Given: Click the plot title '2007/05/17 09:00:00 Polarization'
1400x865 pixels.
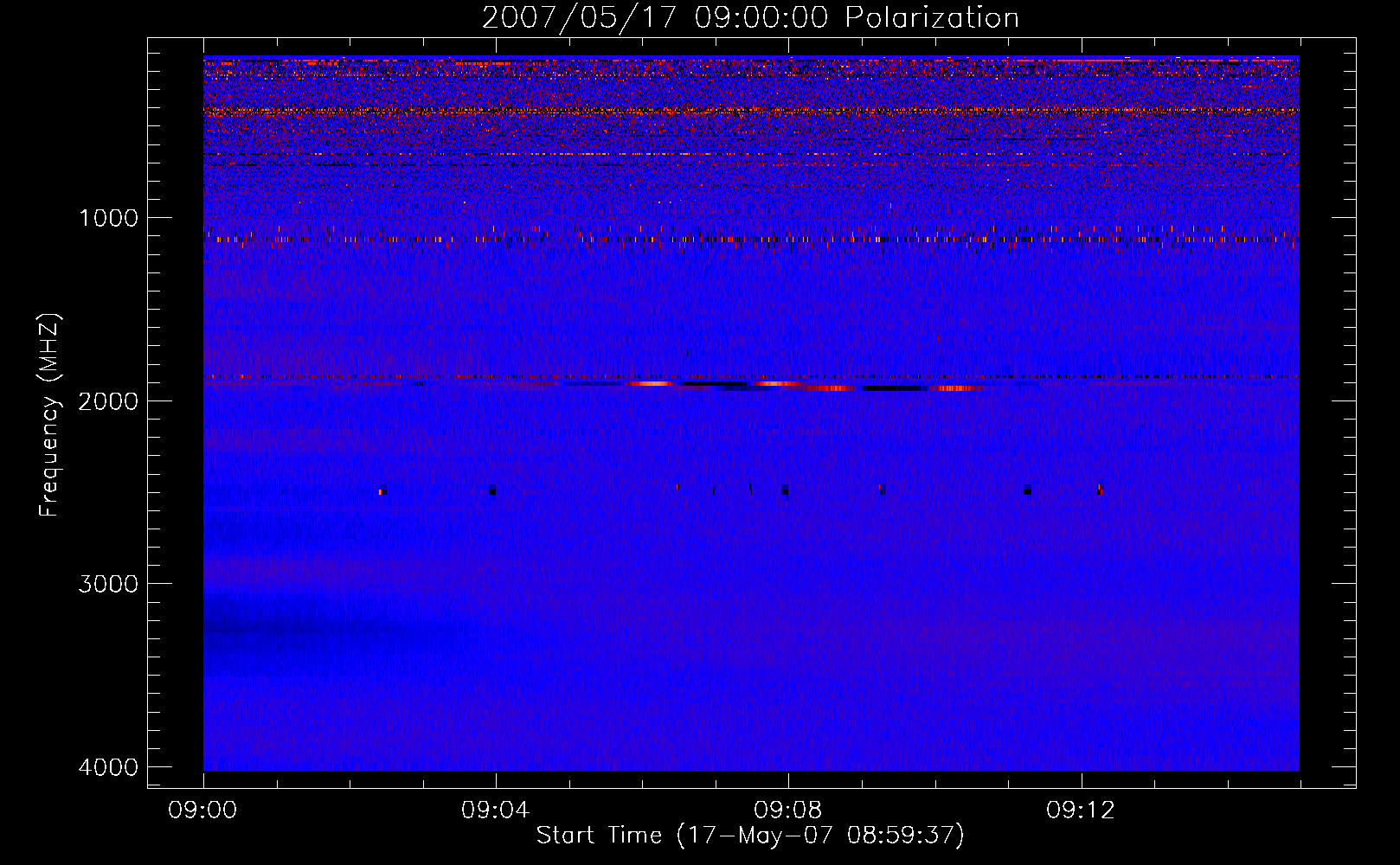Looking at the screenshot, I should tap(750, 18).
